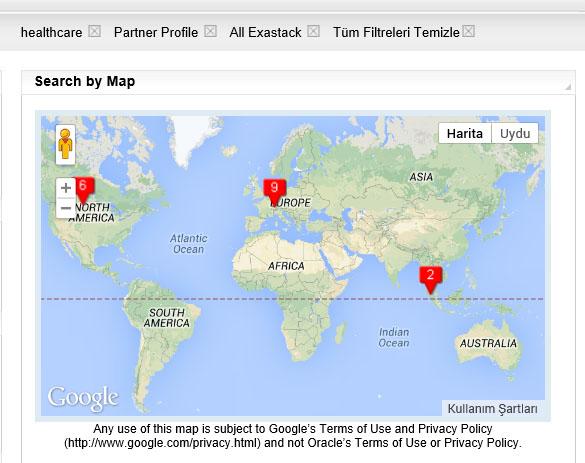Viewport: 585px width, 463px height.
Task: Zoom in the map with plus button
Action: coord(66,188)
